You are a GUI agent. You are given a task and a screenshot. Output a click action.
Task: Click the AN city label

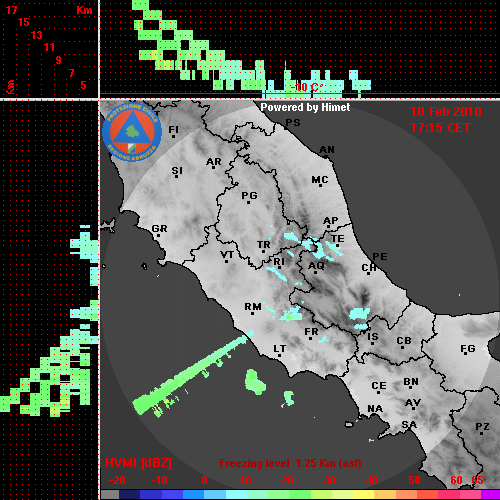click(327, 150)
